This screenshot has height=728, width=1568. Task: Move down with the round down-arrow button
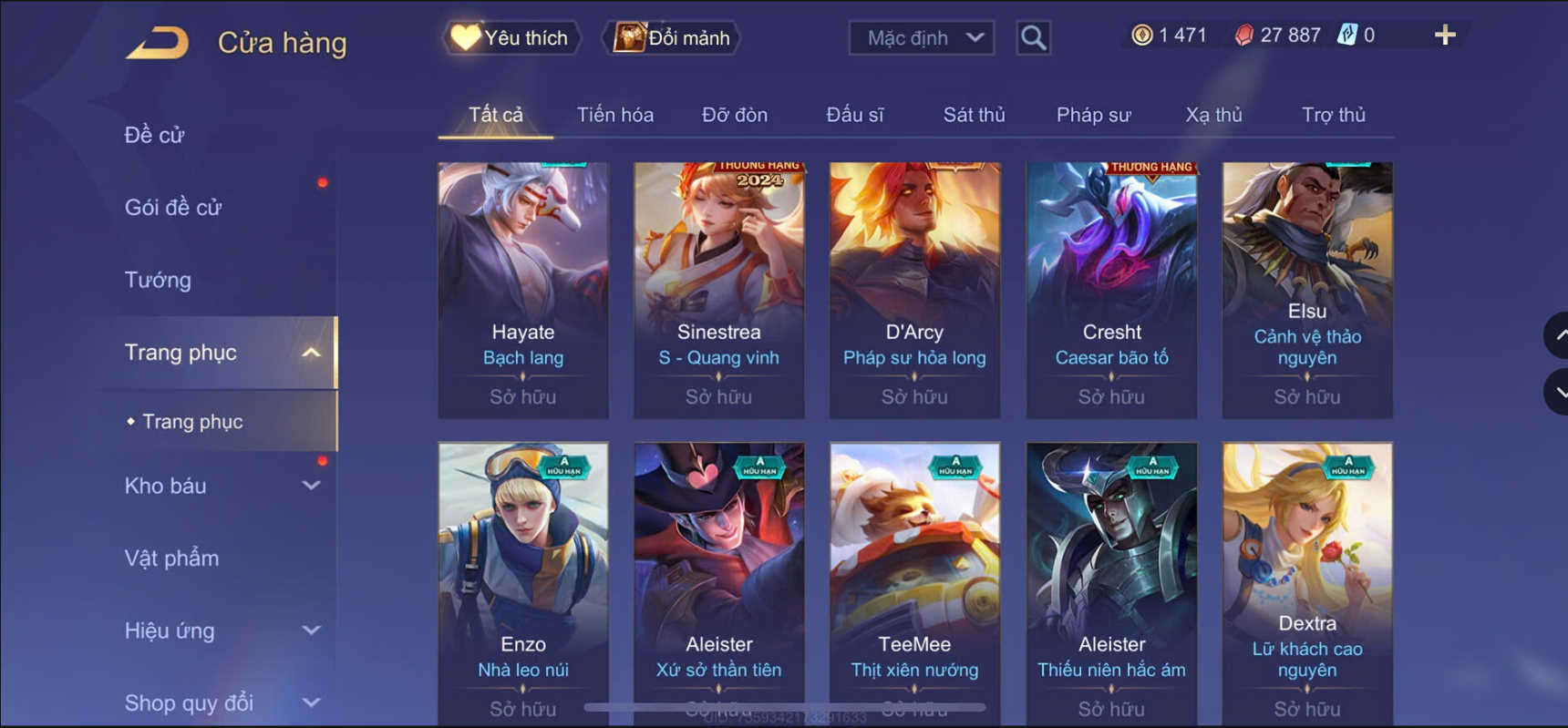click(1557, 393)
